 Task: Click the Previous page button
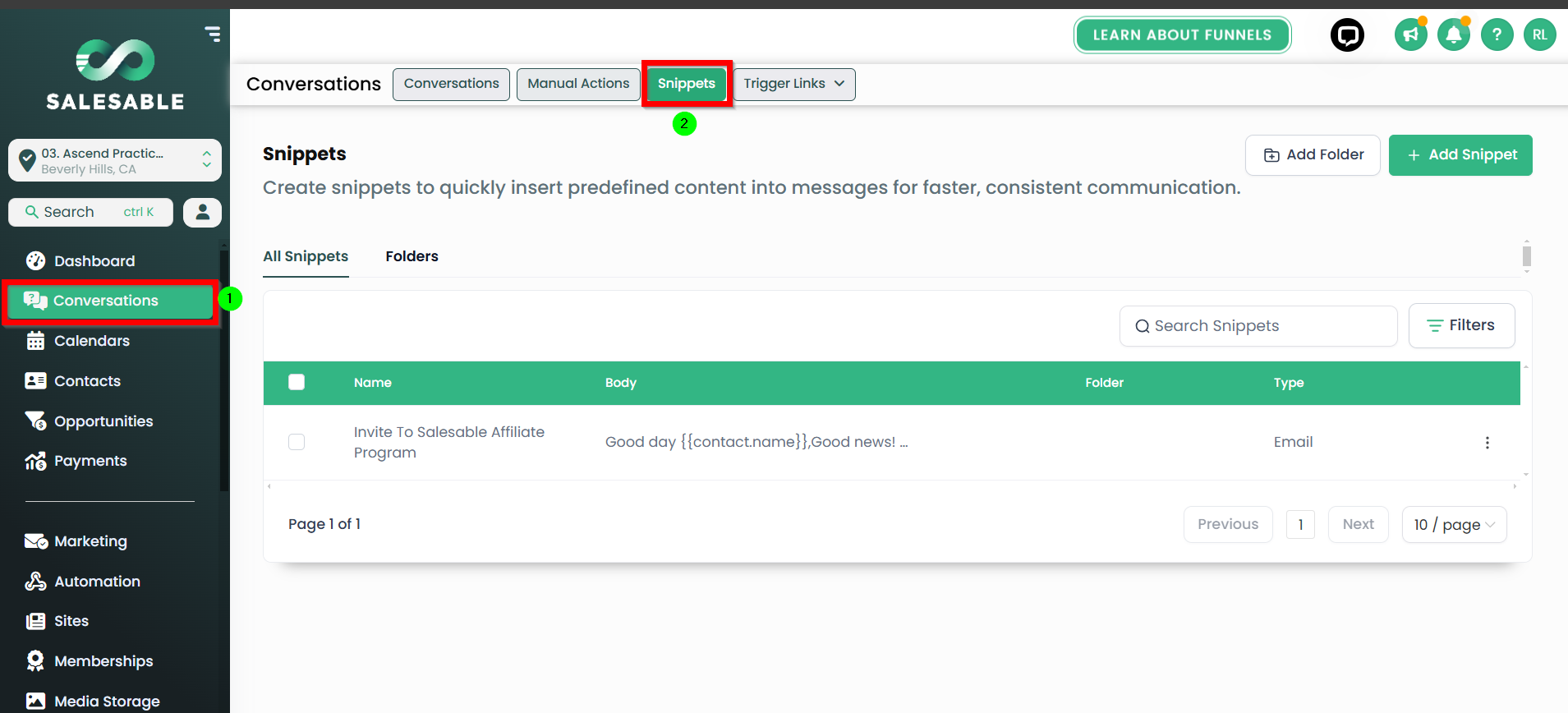(1227, 525)
